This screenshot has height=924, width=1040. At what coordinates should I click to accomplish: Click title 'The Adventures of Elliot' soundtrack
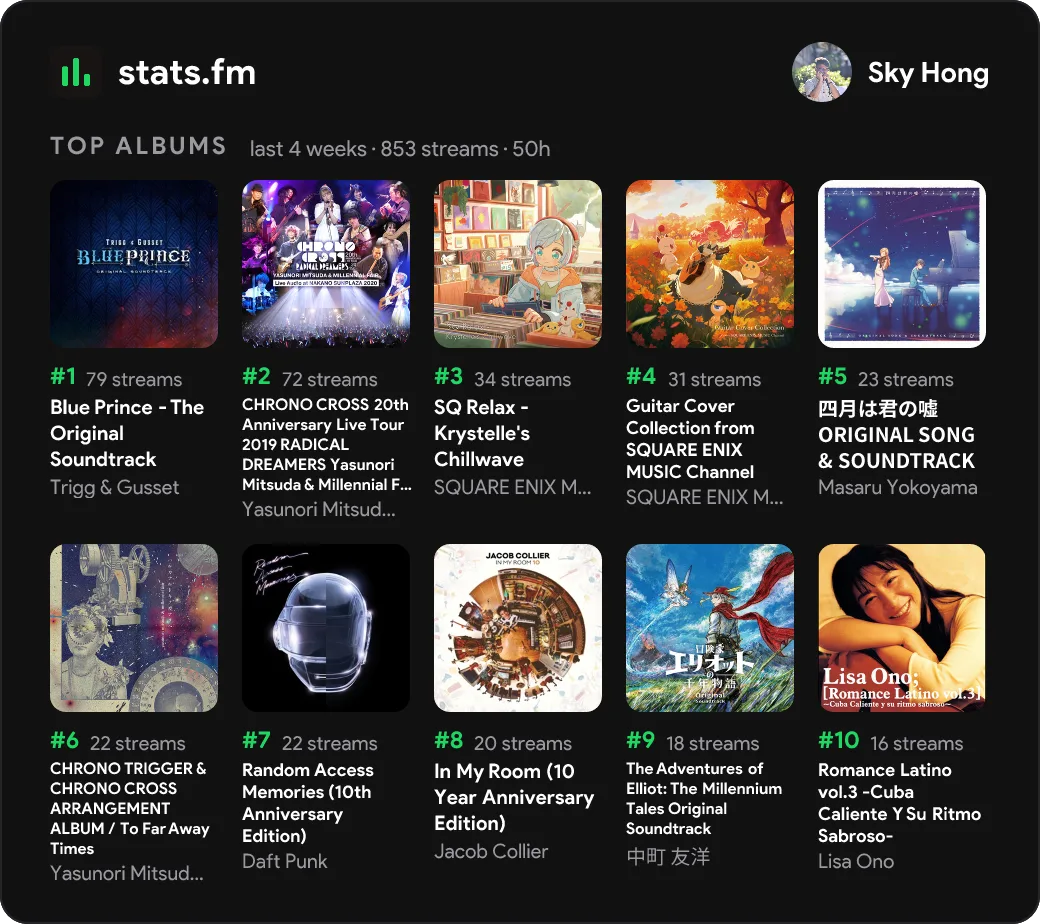(704, 798)
